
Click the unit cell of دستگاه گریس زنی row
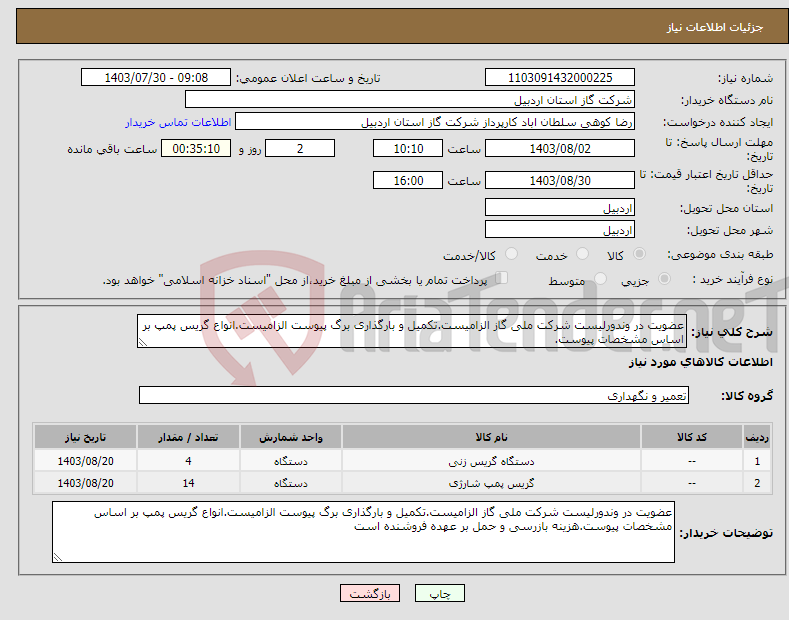[x=291, y=461]
